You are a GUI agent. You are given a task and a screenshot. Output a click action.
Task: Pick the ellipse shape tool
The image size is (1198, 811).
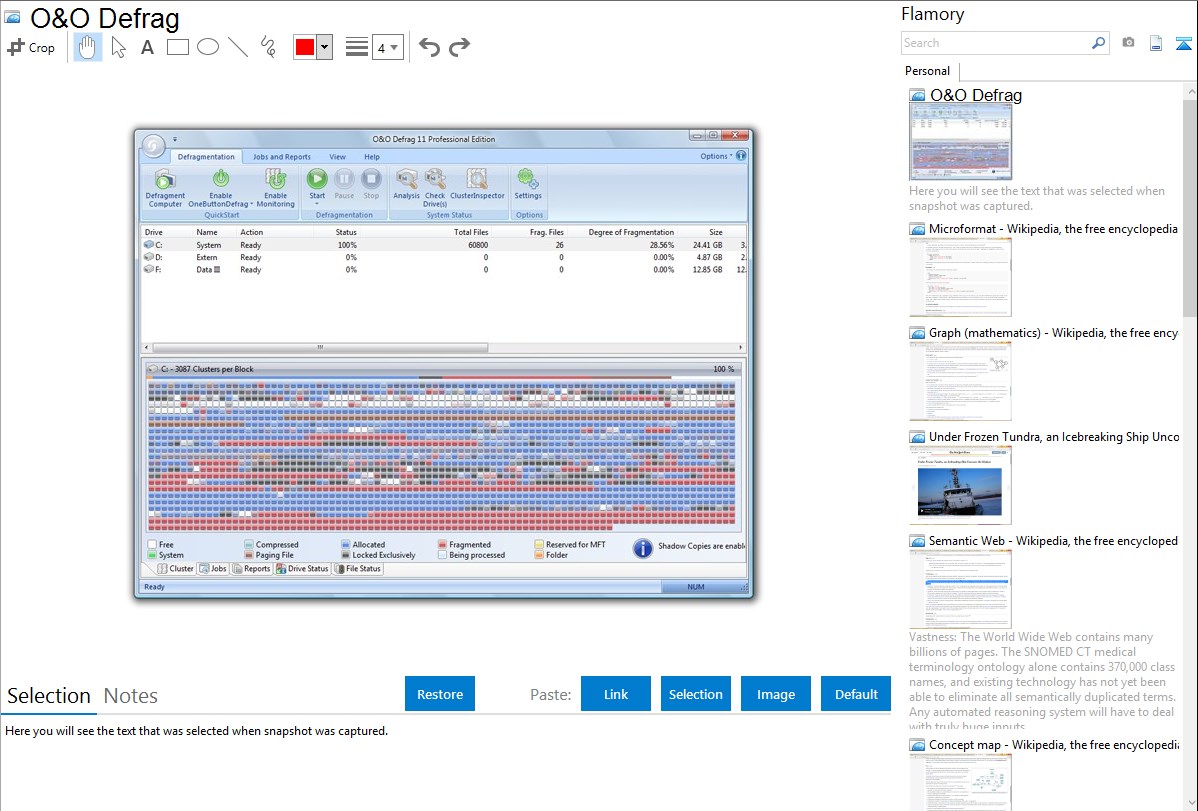(x=208, y=47)
